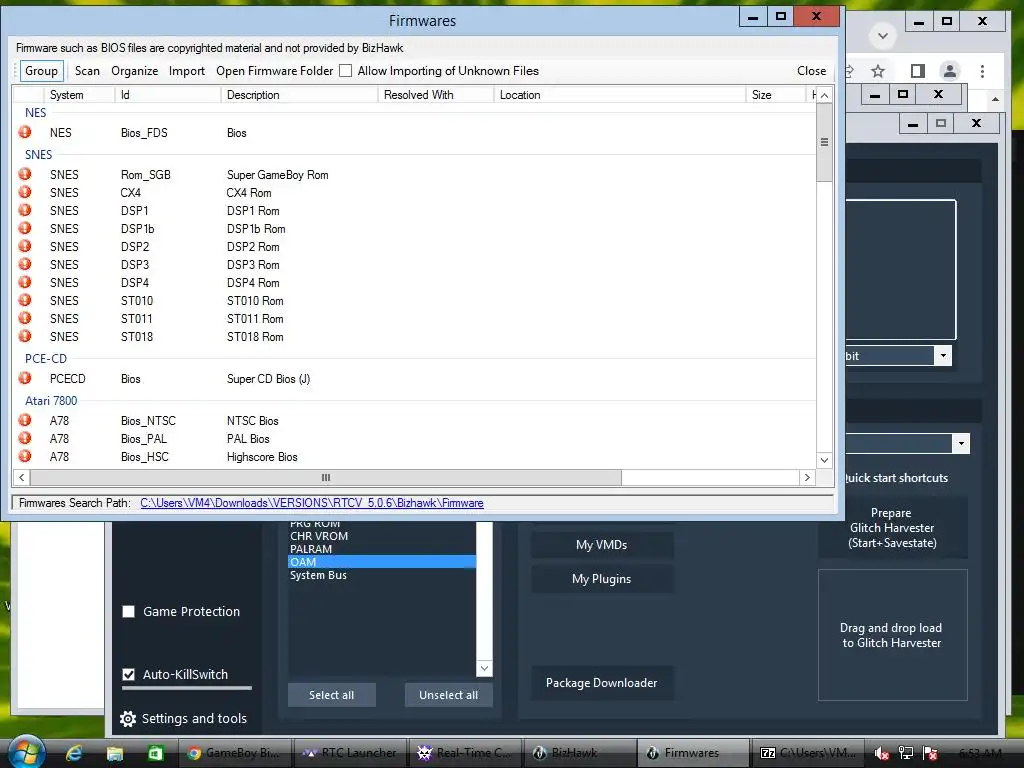Click the vertical scrollbar thumb in firmware list
This screenshot has height=768, width=1024.
tap(824, 142)
